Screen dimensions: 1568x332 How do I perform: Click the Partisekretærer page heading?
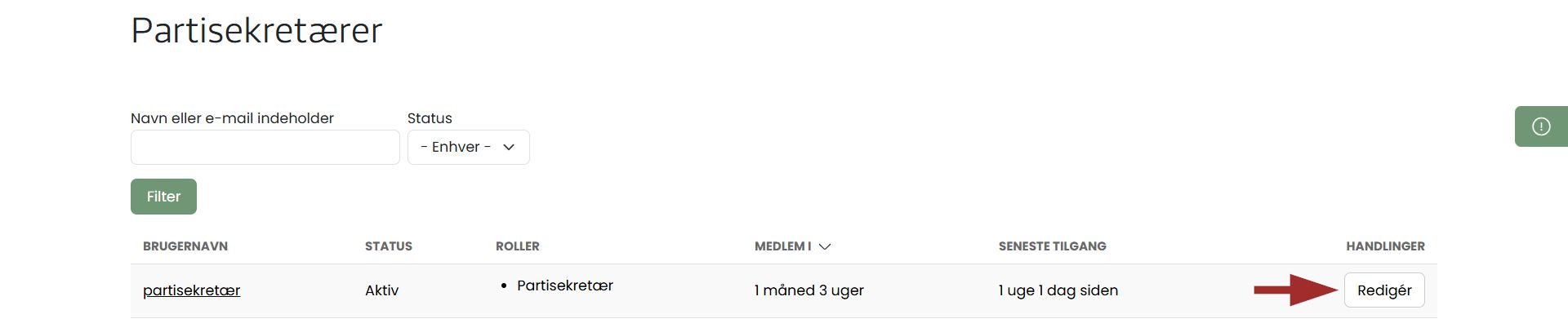coord(256,31)
